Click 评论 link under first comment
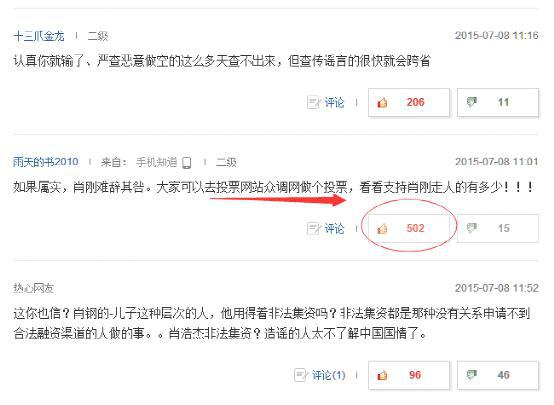The image size is (554, 405). 334,102
